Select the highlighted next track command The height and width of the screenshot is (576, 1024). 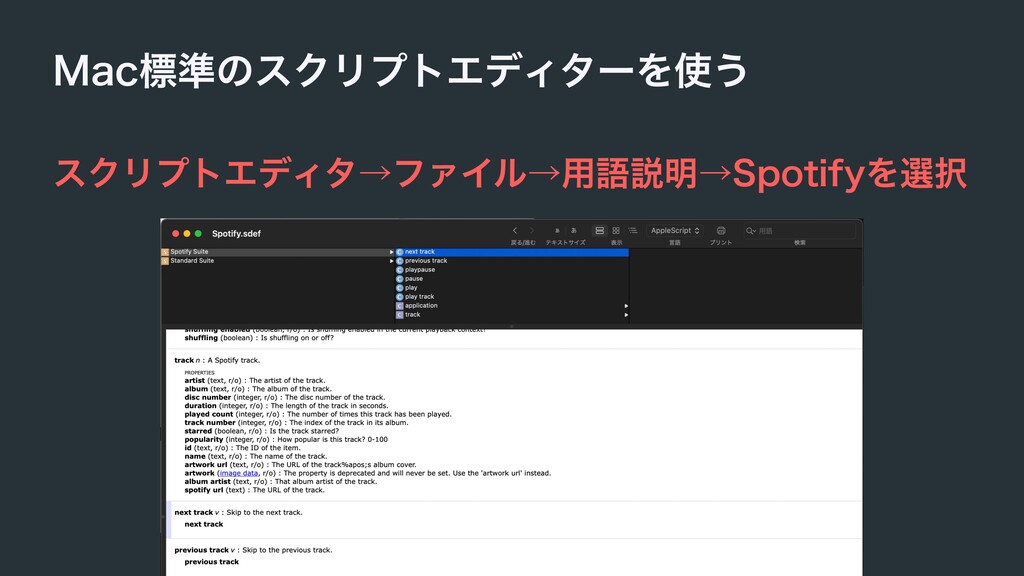511,251
